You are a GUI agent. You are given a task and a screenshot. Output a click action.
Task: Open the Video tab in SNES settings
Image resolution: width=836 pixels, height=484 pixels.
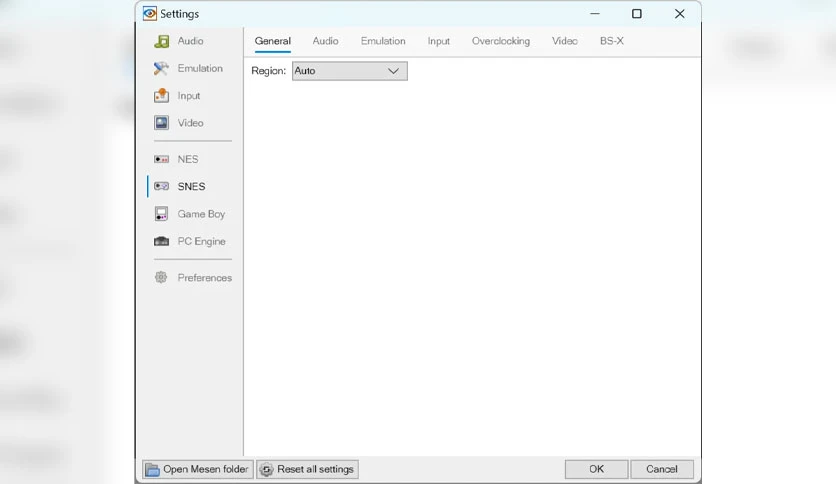[565, 41]
